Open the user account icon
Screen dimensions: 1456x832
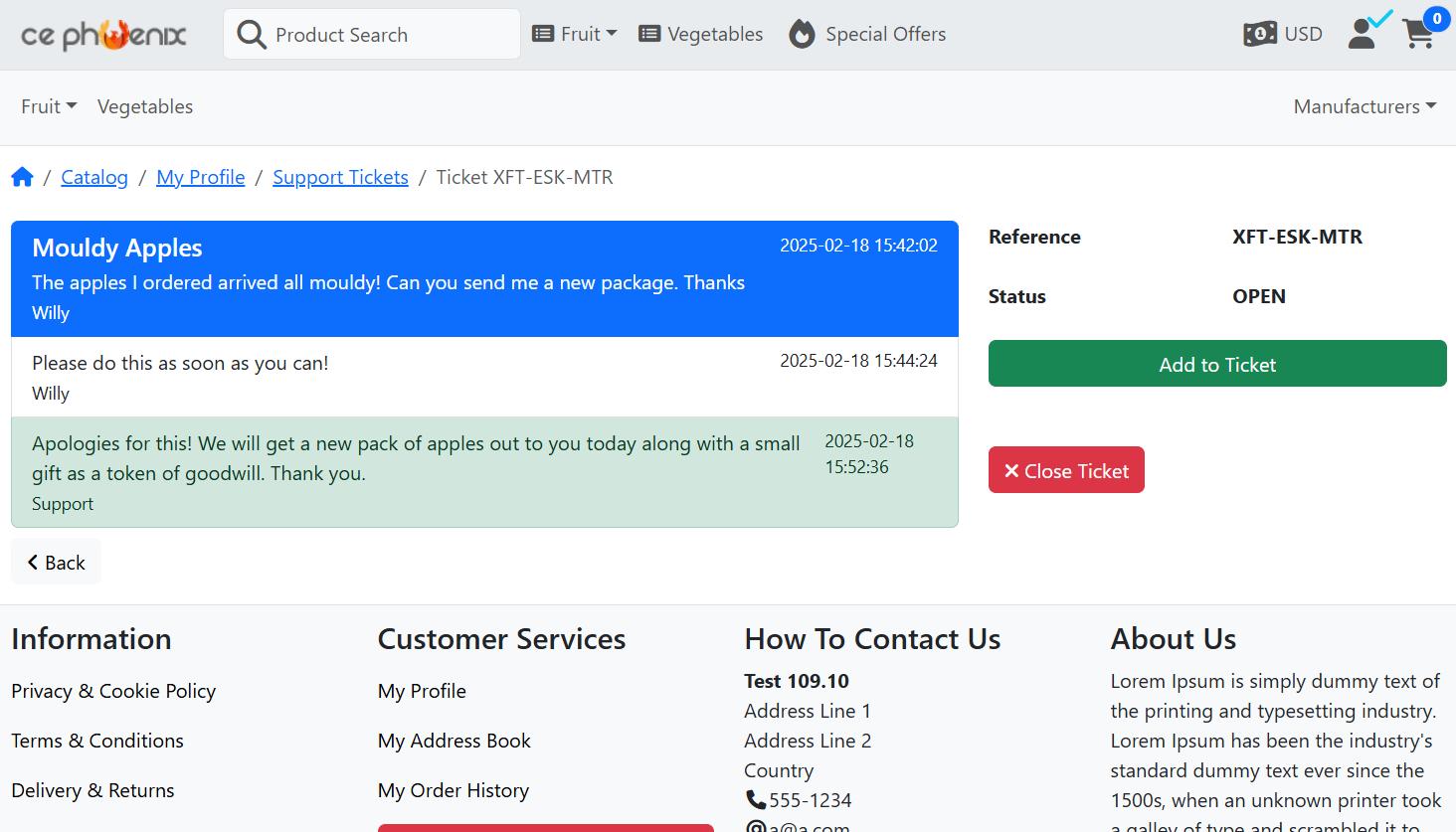pyautogui.click(x=1362, y=34)
